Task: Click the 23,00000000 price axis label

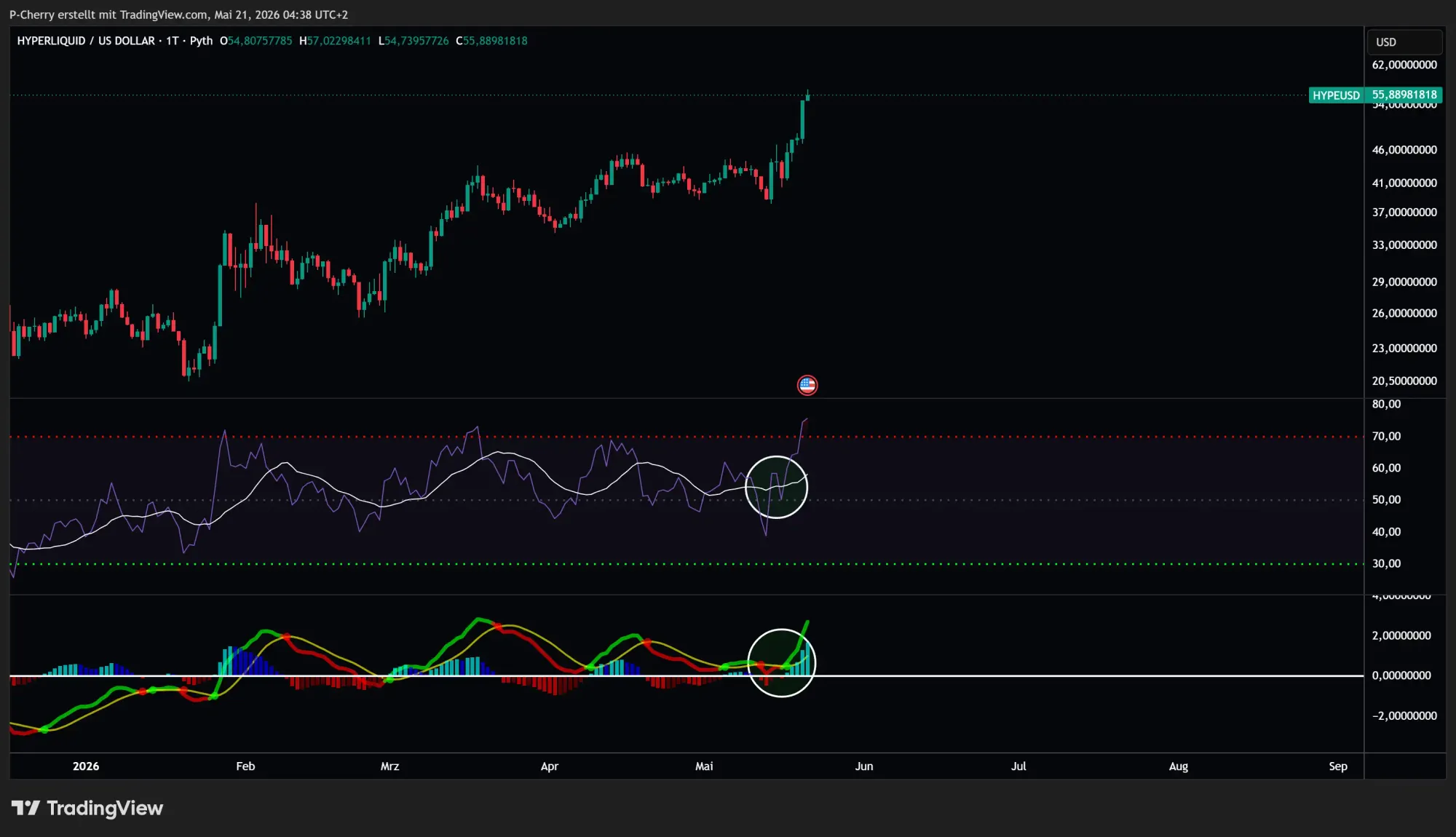Action: click(1404, 349)
